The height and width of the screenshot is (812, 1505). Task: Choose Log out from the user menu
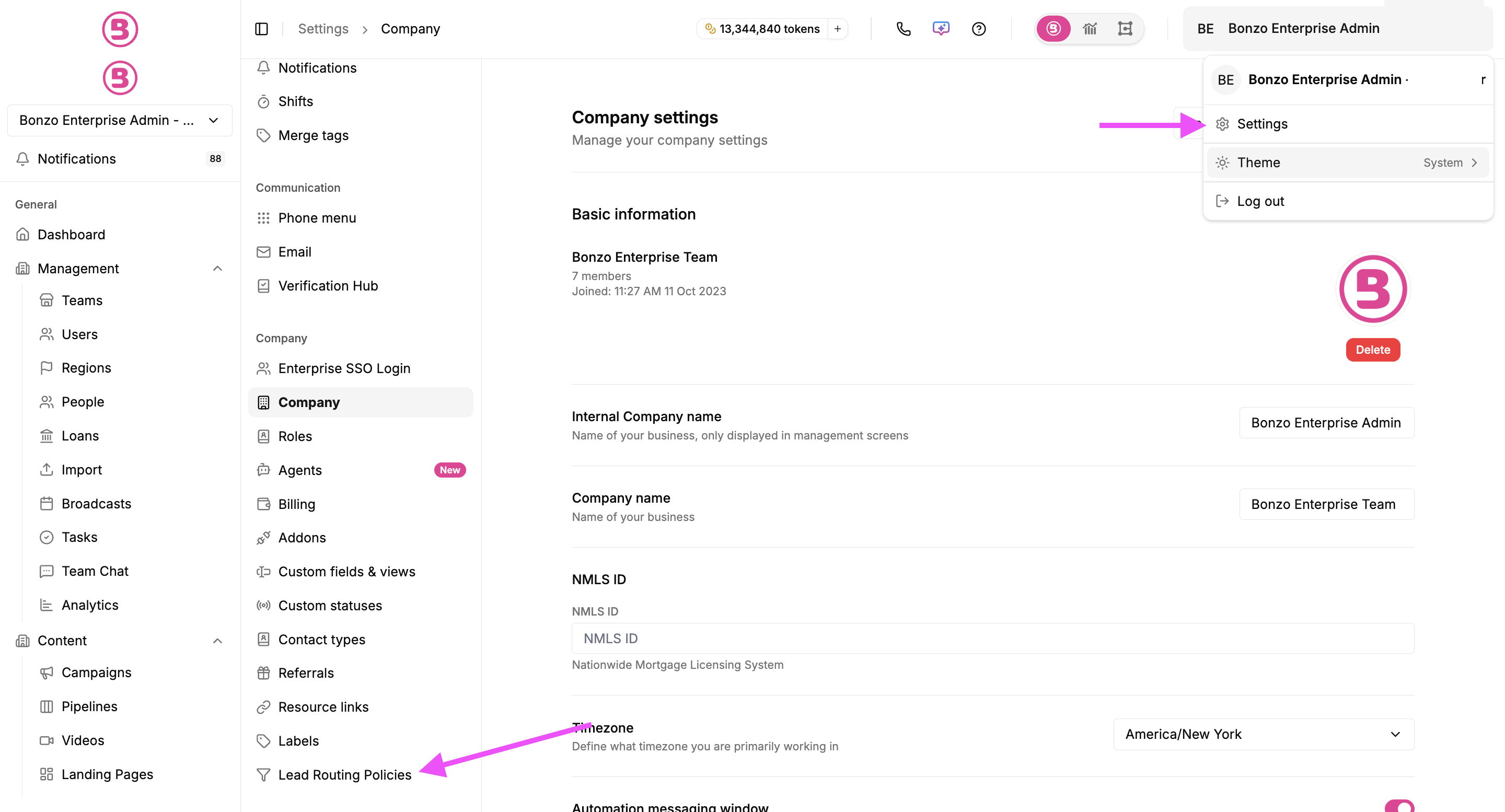pyautogui.click(x=1347, y=201)
